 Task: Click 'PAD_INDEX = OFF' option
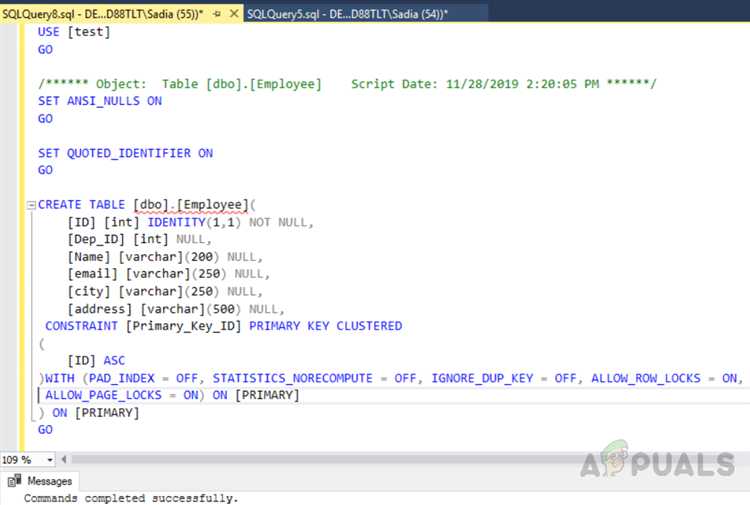(x=143, y=378)
